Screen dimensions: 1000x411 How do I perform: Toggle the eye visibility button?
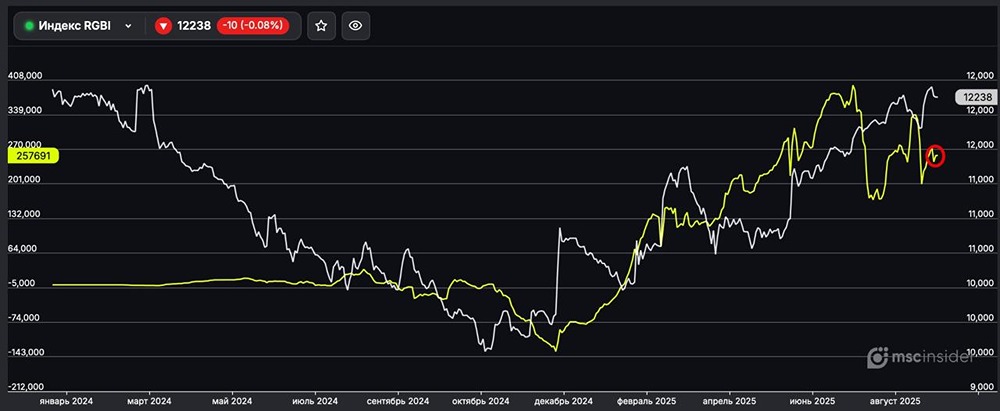[355, 26]
